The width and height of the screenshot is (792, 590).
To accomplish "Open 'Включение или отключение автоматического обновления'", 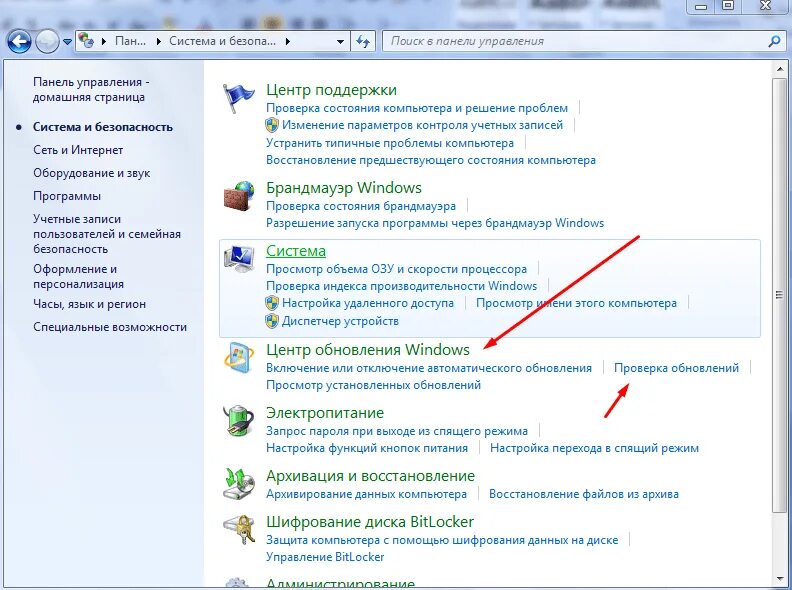I will click(429, 368).
